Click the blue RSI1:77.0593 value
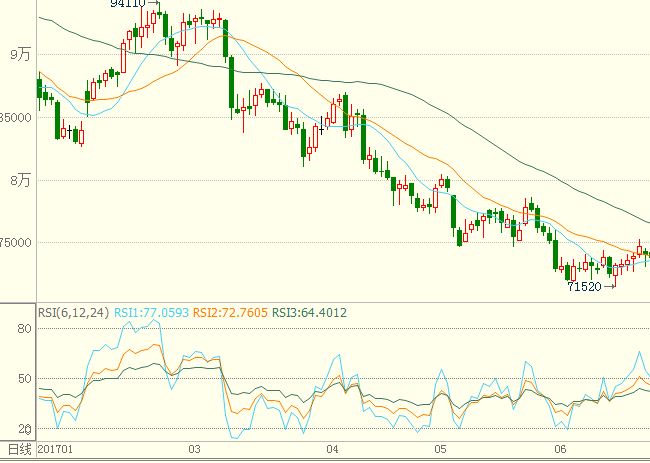Screen dimensions: 650x463 (150, 313)
